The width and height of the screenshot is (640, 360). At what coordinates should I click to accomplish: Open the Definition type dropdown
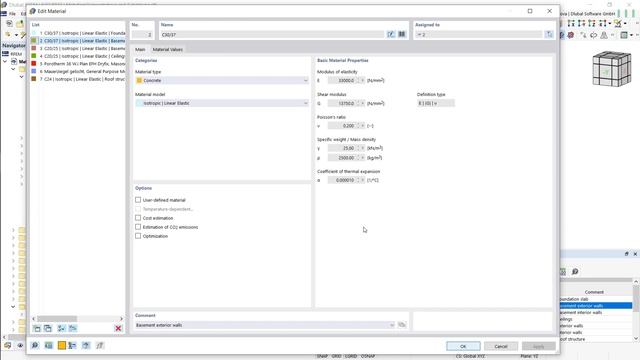[x=435, y=103]
